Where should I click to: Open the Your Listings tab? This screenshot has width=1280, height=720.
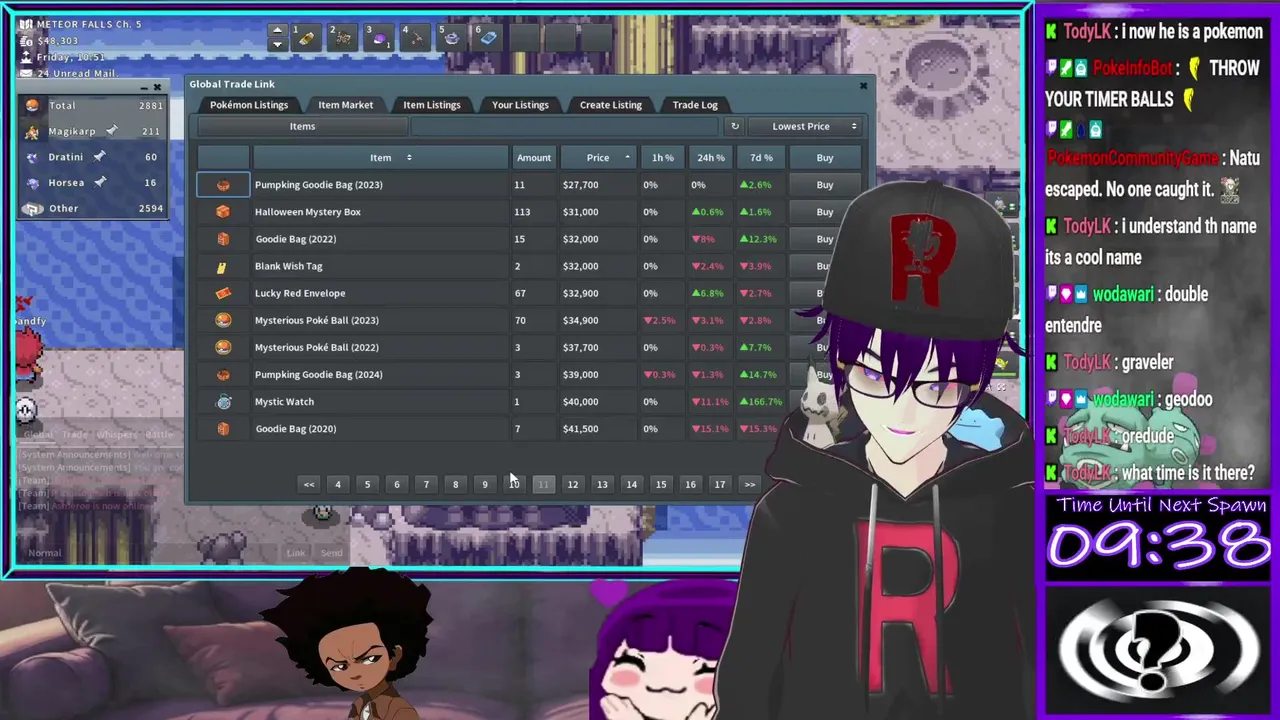click(x=520, y=105)
